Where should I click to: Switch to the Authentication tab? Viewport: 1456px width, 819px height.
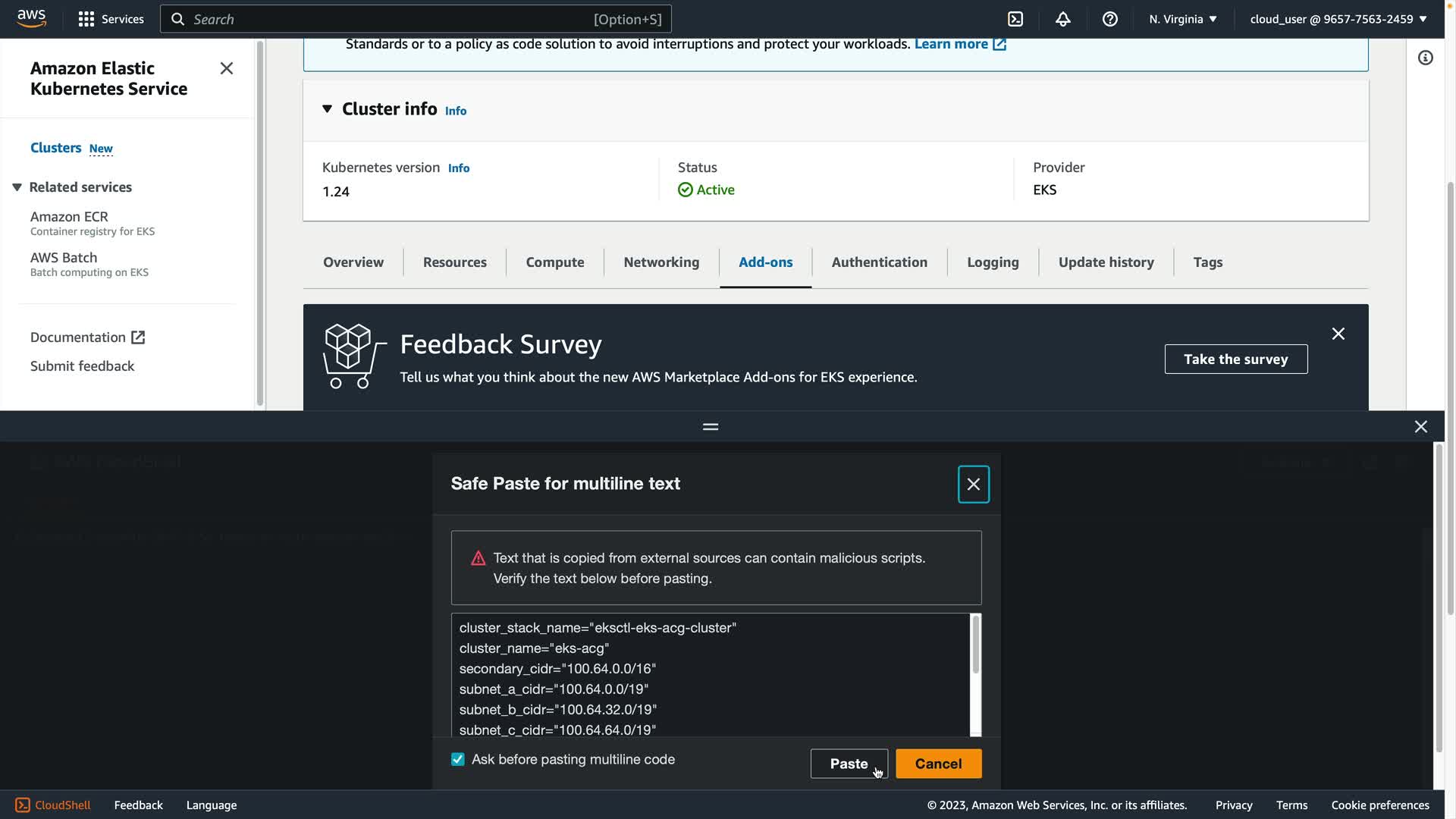pyautogui.click(x=879, y=262)
